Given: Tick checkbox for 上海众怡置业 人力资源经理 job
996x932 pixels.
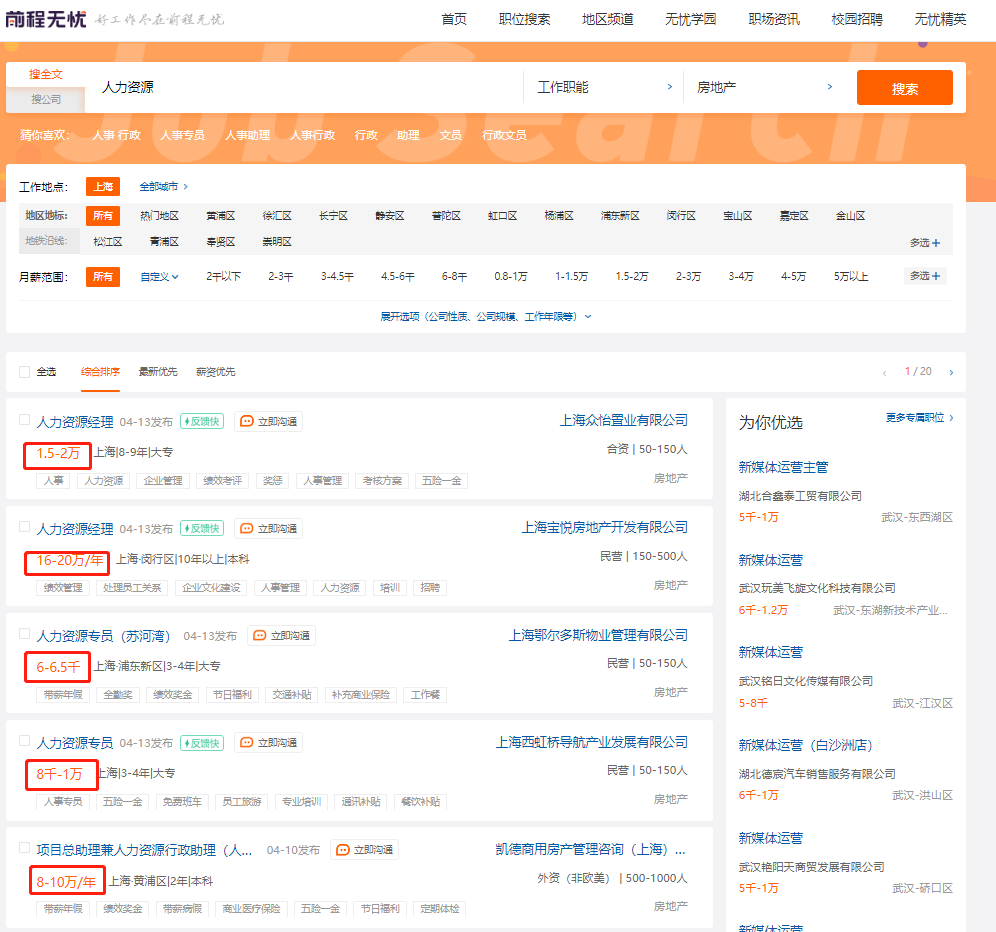Looking at the screenshot, I should pos(25,419).
